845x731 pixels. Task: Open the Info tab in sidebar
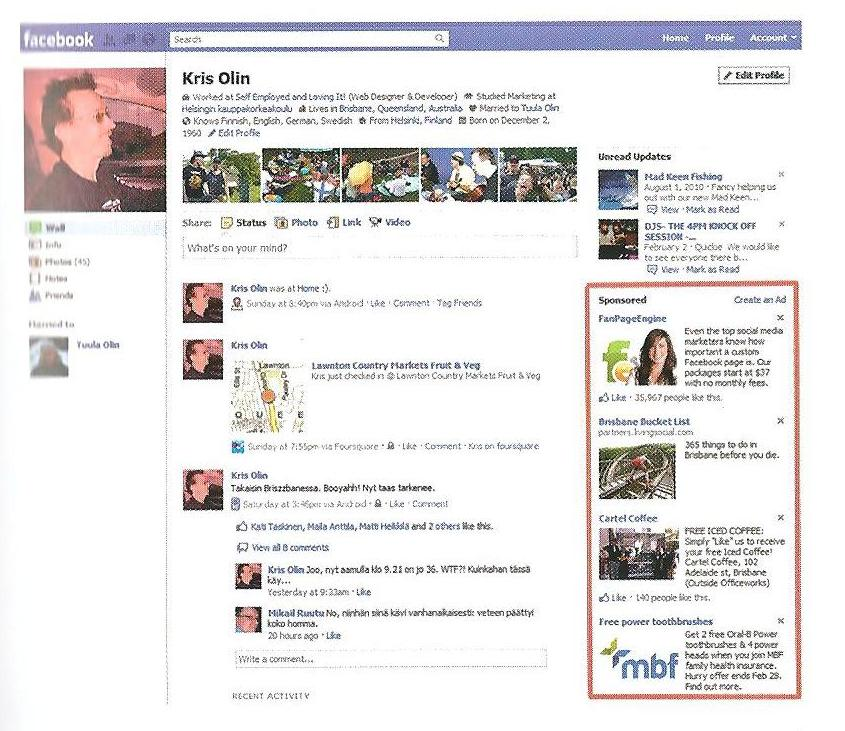(45, 245)
